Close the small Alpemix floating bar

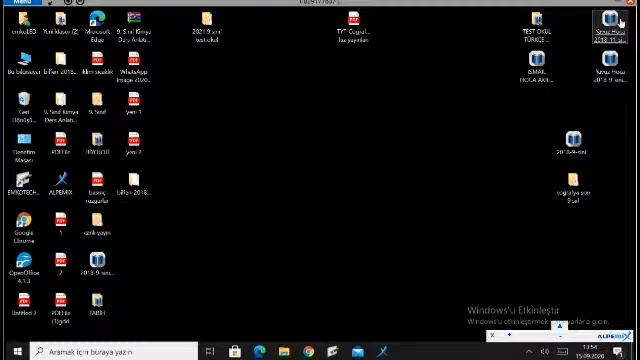pyautogui.click(x=492, y=335)
